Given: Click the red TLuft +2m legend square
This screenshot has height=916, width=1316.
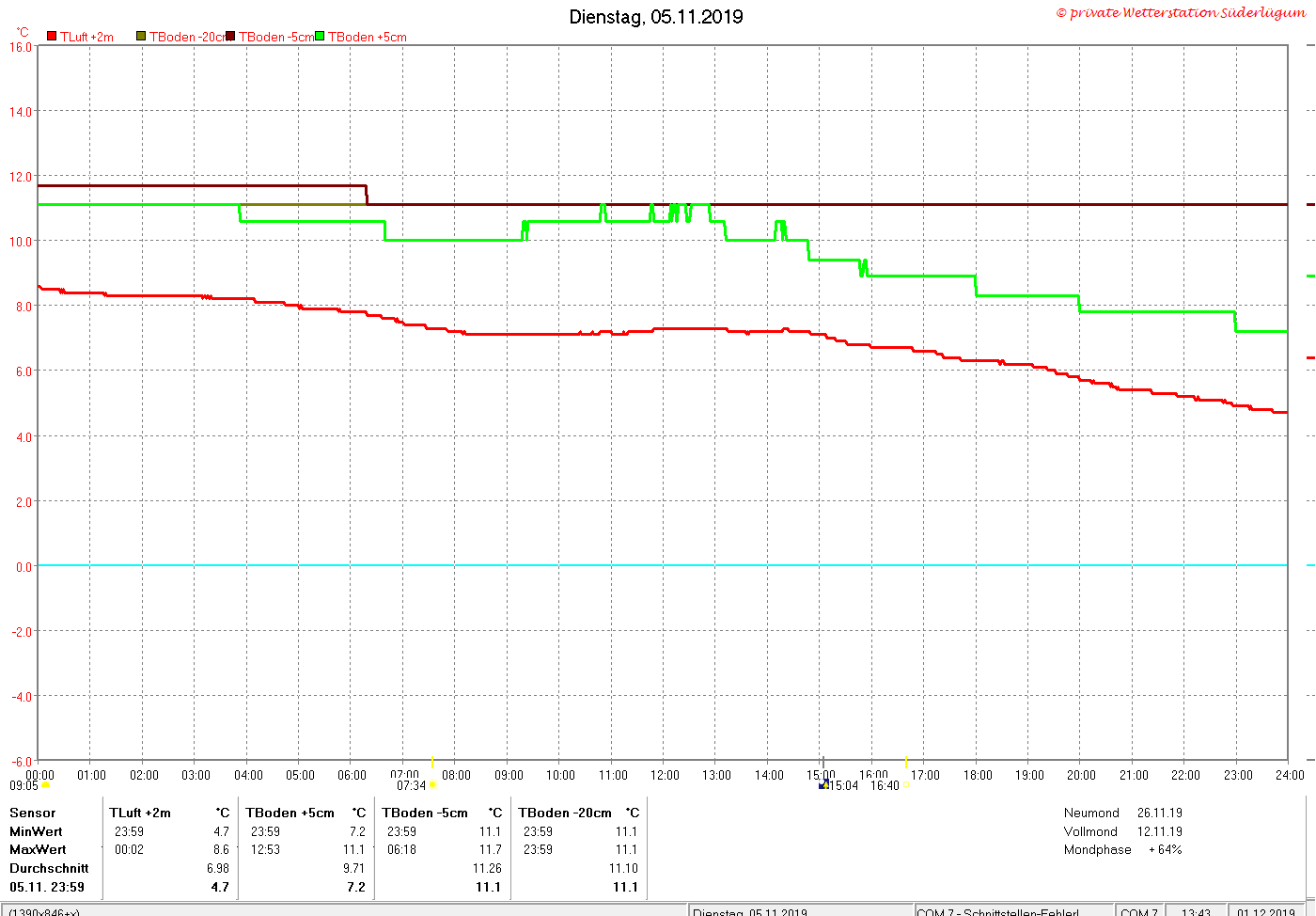Looking at the screenshot, I should pyautogui.click(x=52, y=37).
